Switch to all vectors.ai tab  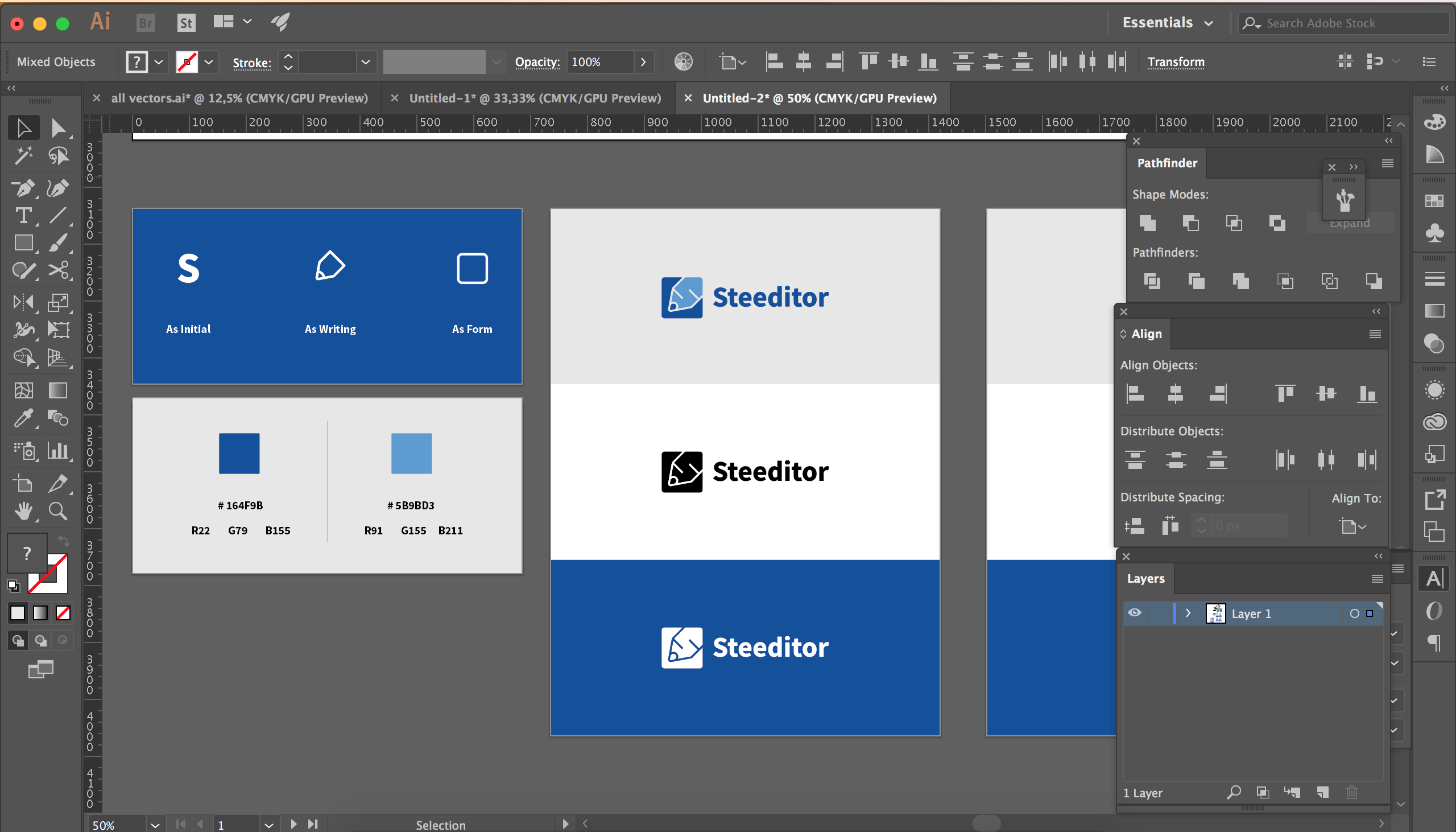pyautogui.click(x=239, y=98)
